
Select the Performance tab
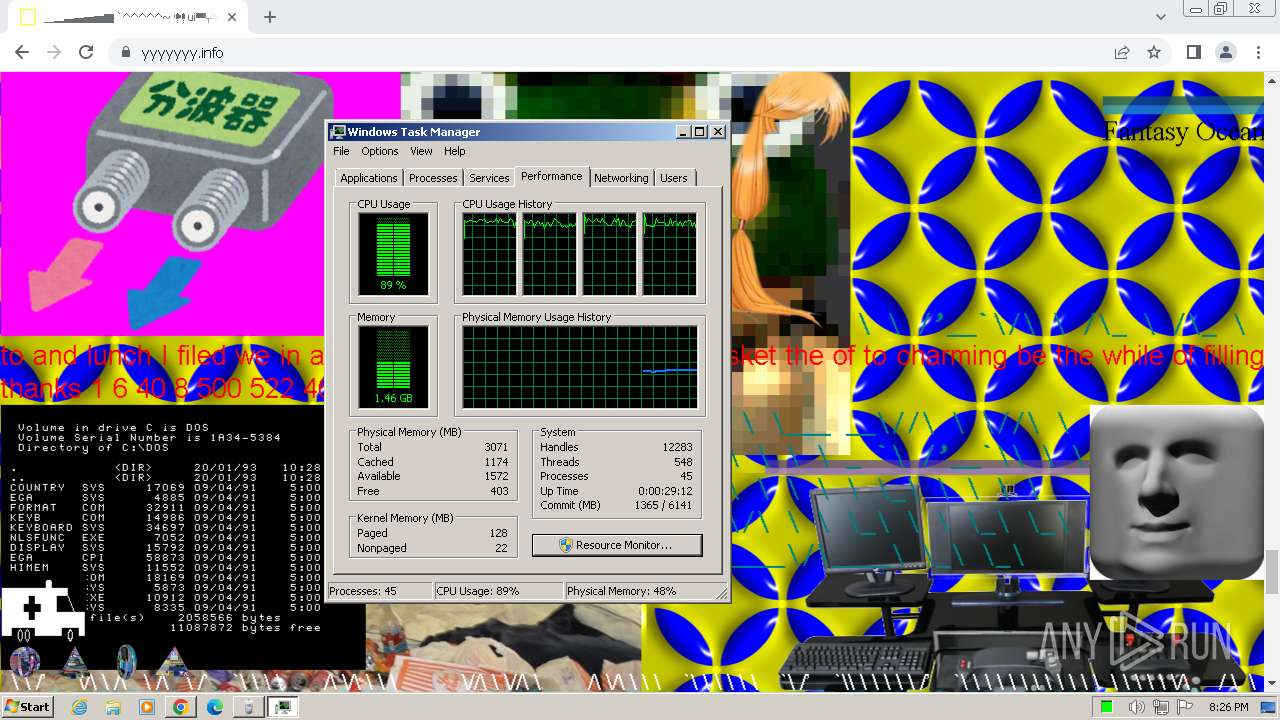click(x=552, y=176)
